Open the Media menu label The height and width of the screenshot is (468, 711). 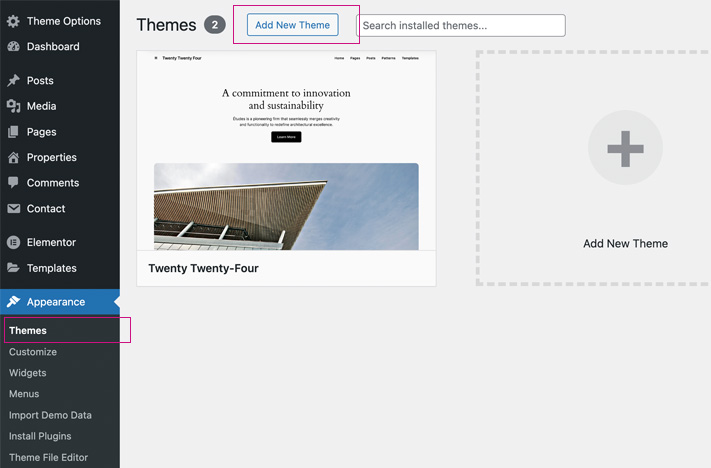click(42, 106)
